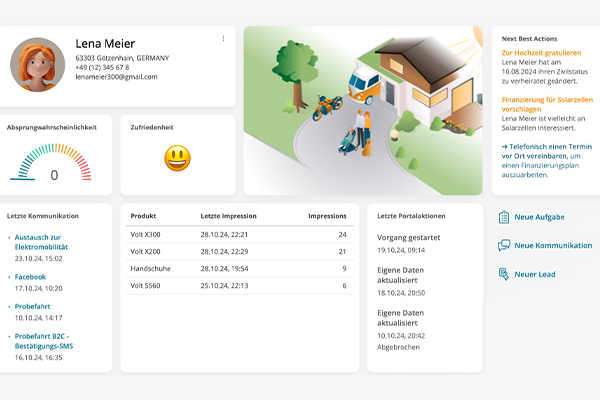Click the Abgebrochen status text

coord(398,347)
